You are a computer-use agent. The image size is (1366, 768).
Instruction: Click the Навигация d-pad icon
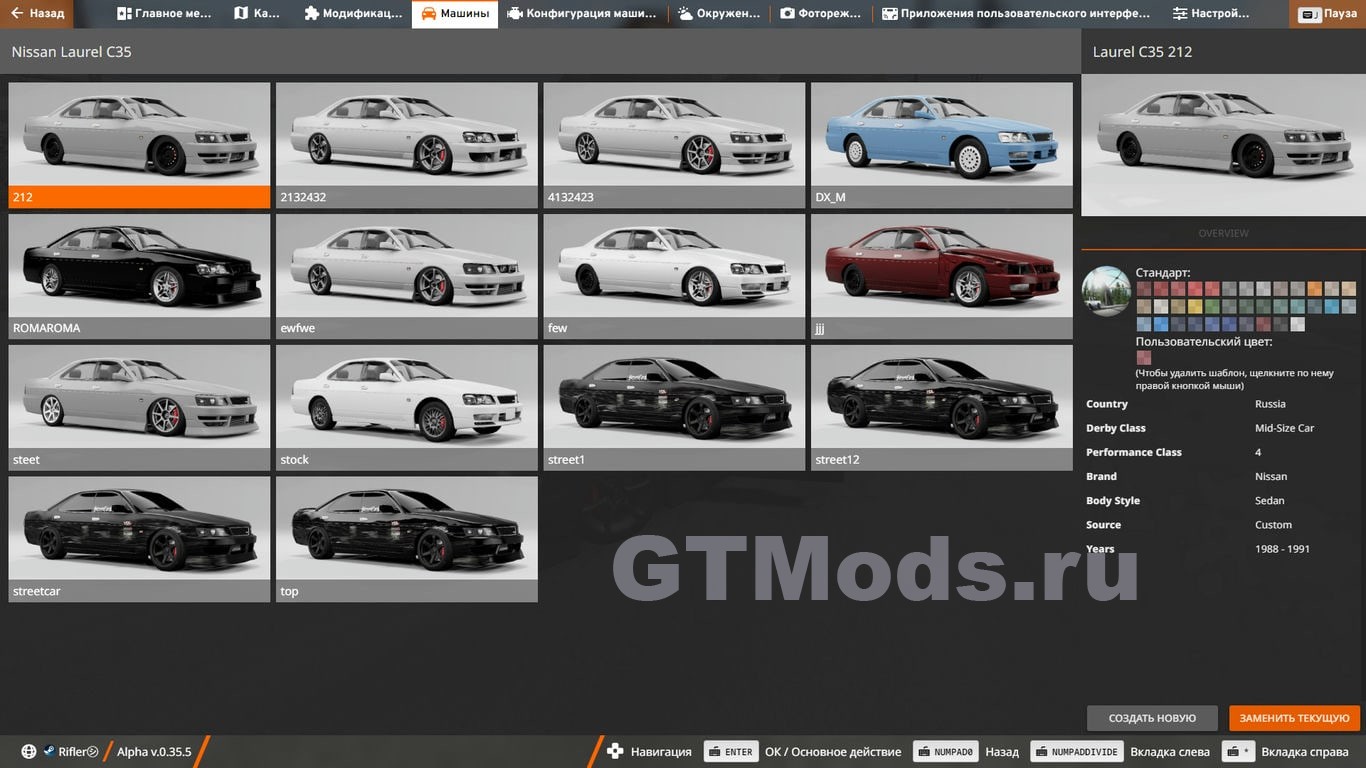click(x=615, y=751)
